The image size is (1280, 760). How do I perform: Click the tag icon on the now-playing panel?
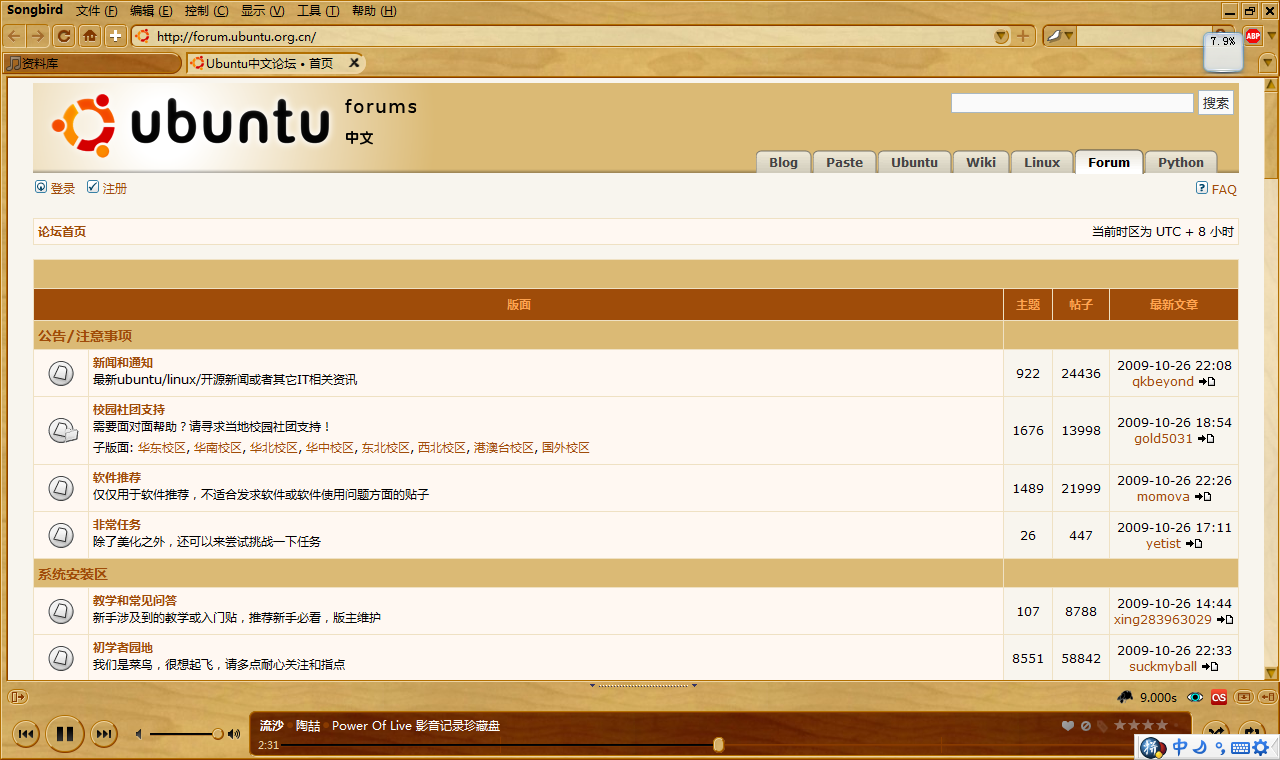(x=1102, y=726)
